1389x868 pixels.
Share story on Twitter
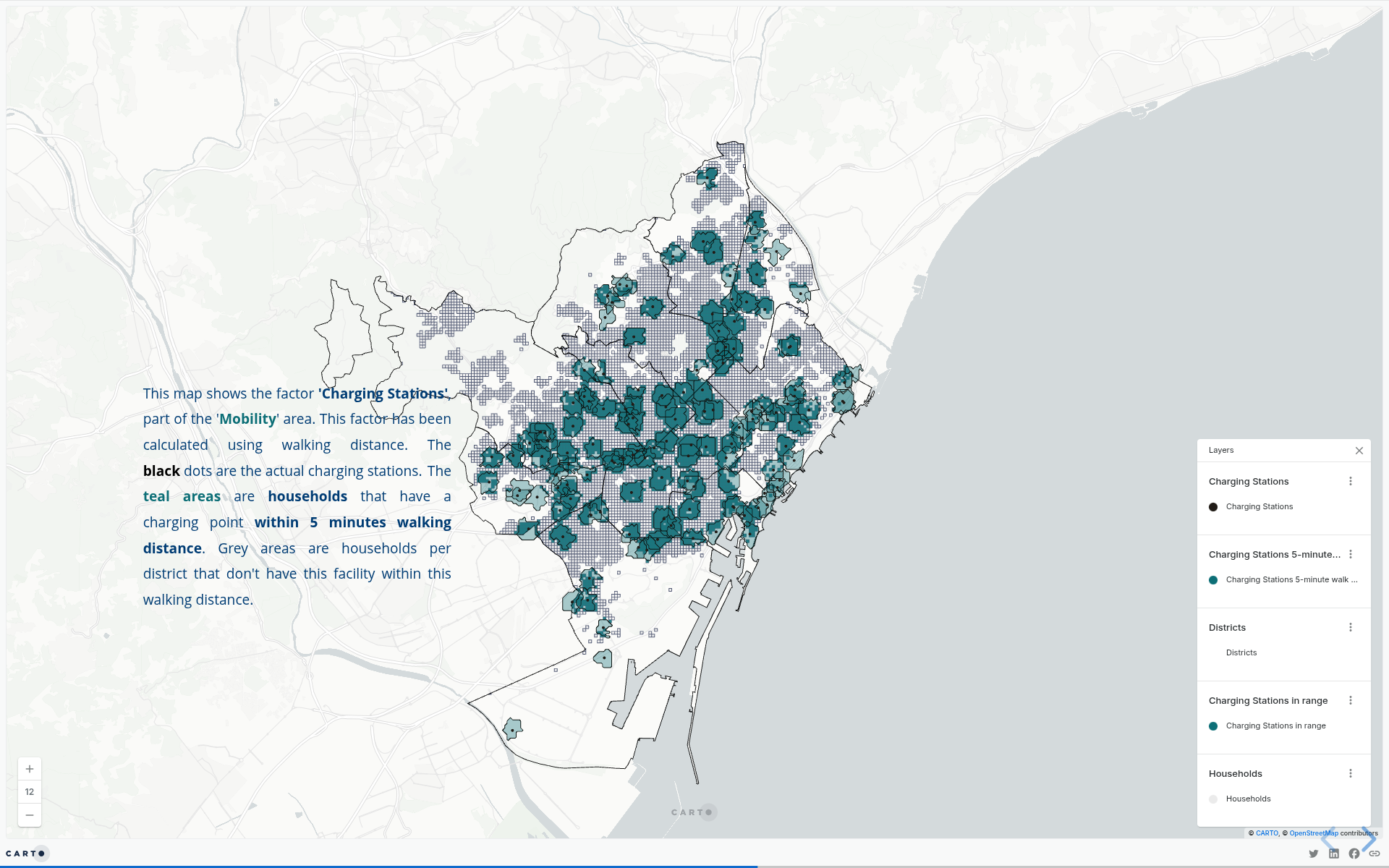(x=1314, y=854)
